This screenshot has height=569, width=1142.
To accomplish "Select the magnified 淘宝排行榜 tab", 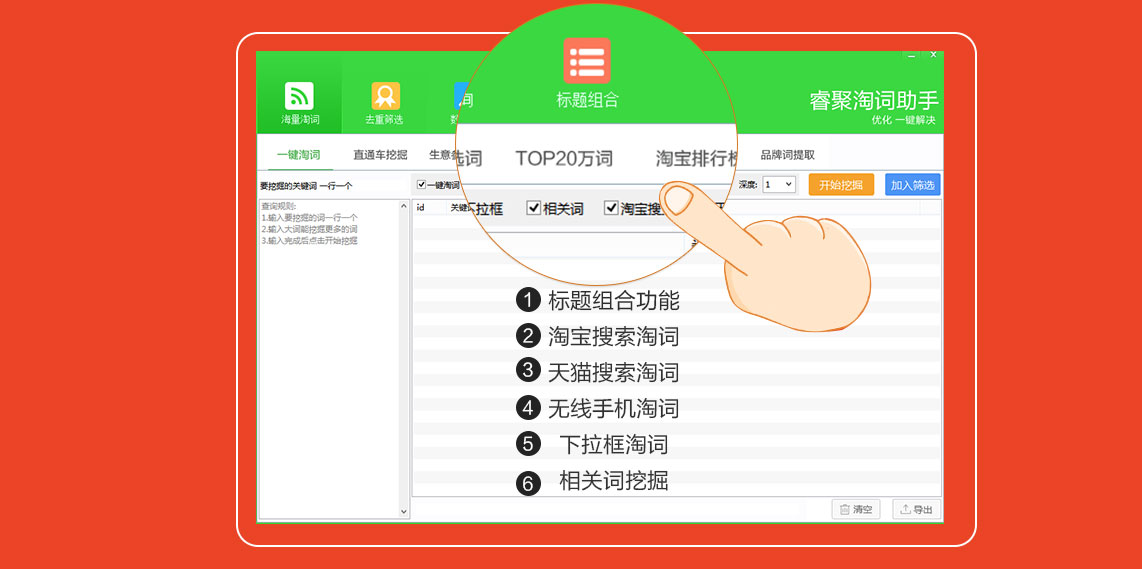I will (x=698, y=158).
